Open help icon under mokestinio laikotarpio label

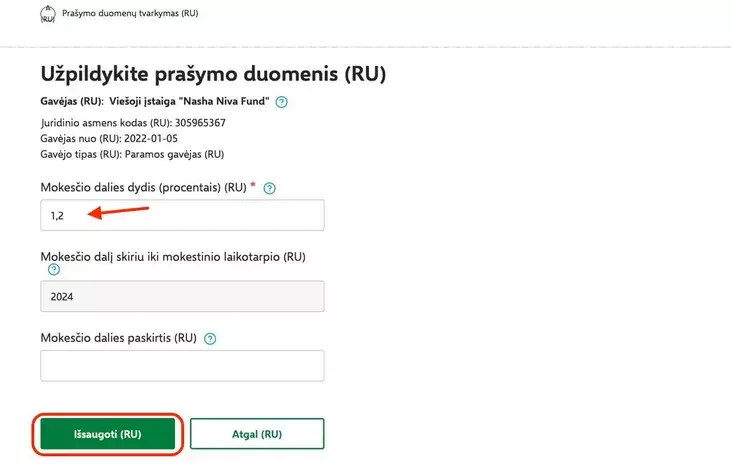pyautogui.click(x=53, y=269)
